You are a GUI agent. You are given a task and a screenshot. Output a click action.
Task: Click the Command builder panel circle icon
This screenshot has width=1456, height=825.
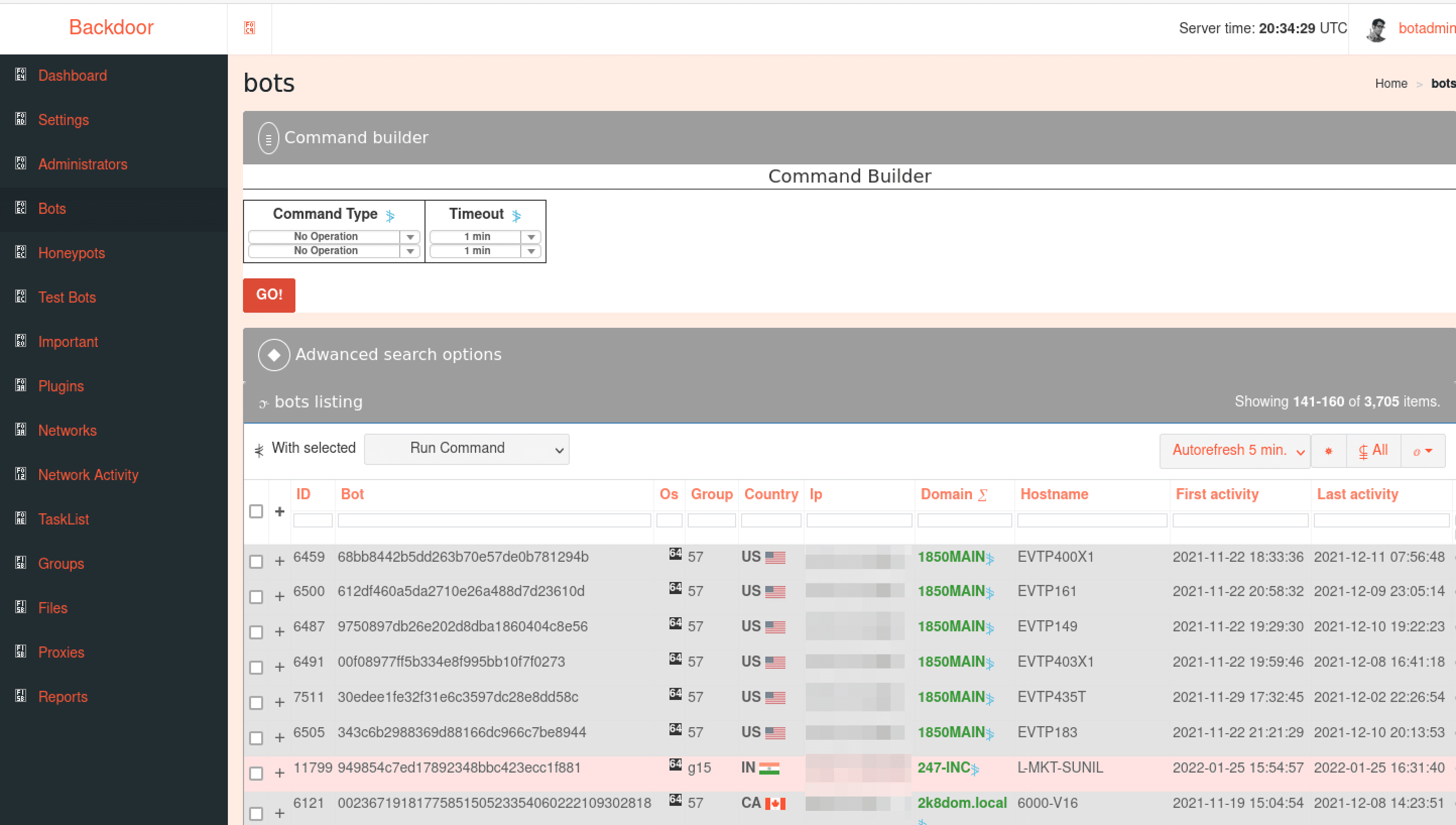tap(268, 138)
